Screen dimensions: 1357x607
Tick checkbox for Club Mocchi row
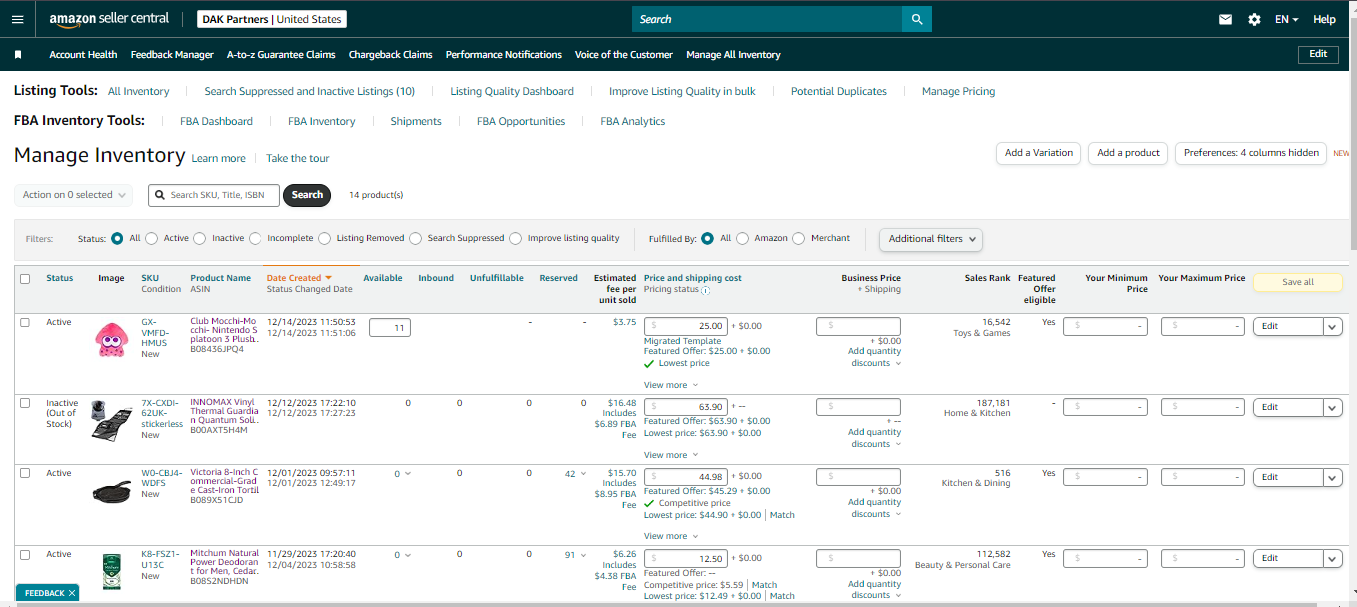coord(25,322)
